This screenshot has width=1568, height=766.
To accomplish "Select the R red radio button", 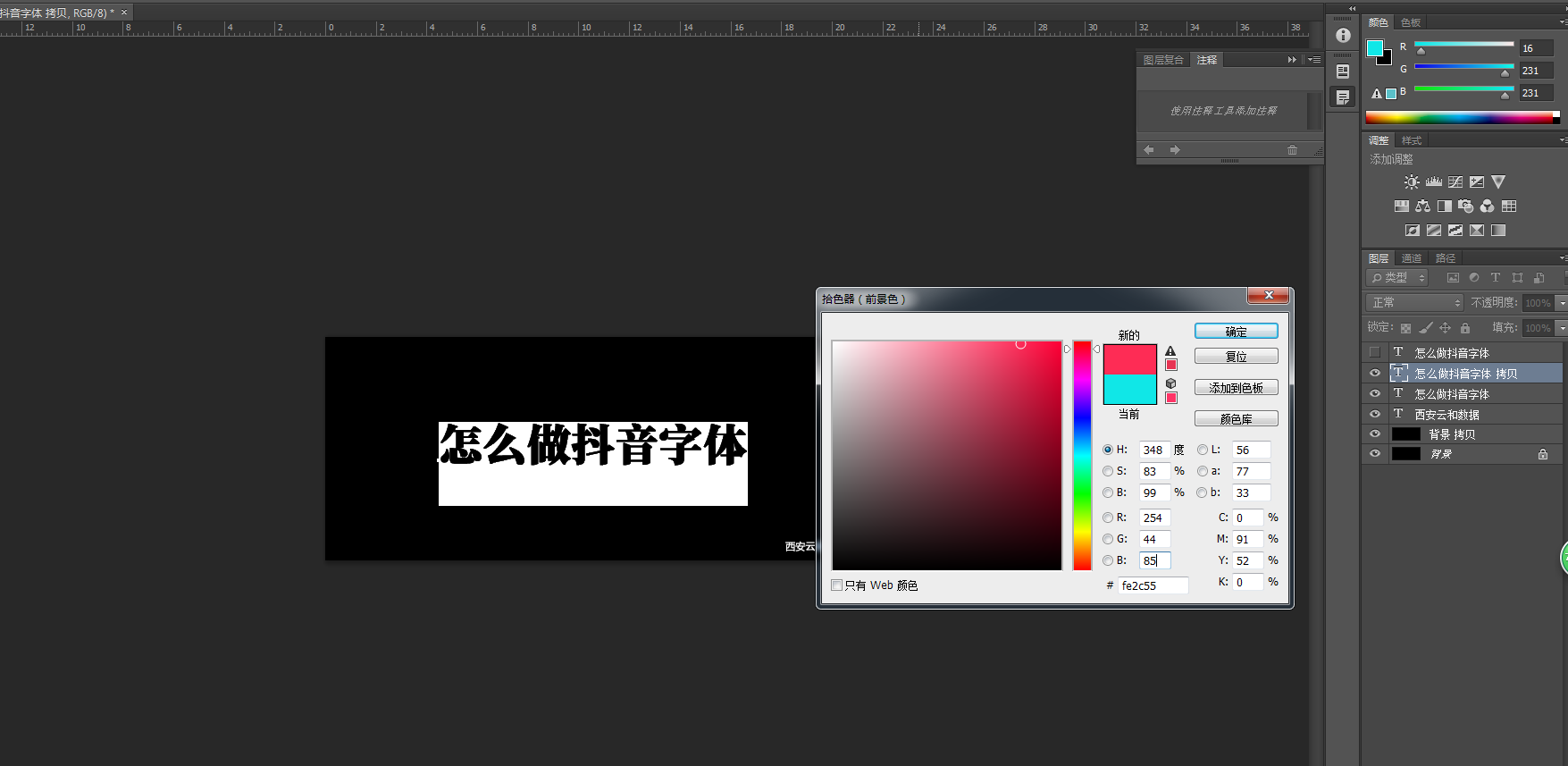I will 1108,518.
